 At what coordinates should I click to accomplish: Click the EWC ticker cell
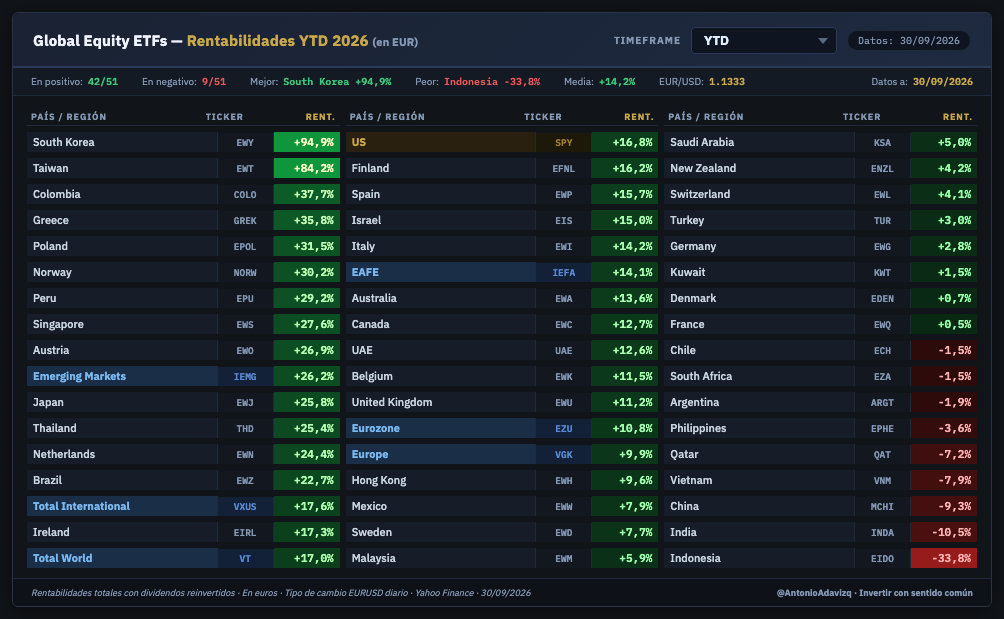click(x=563, y=325)
